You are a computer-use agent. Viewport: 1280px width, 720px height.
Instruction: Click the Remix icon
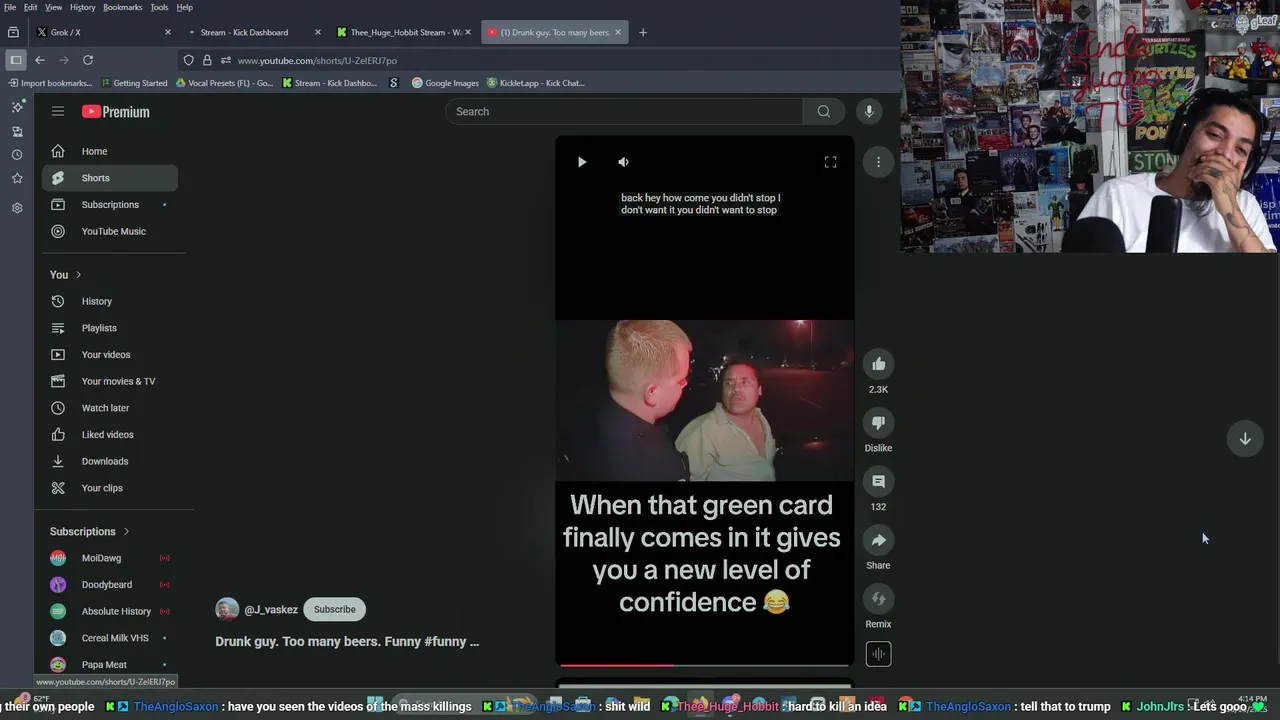878,599
